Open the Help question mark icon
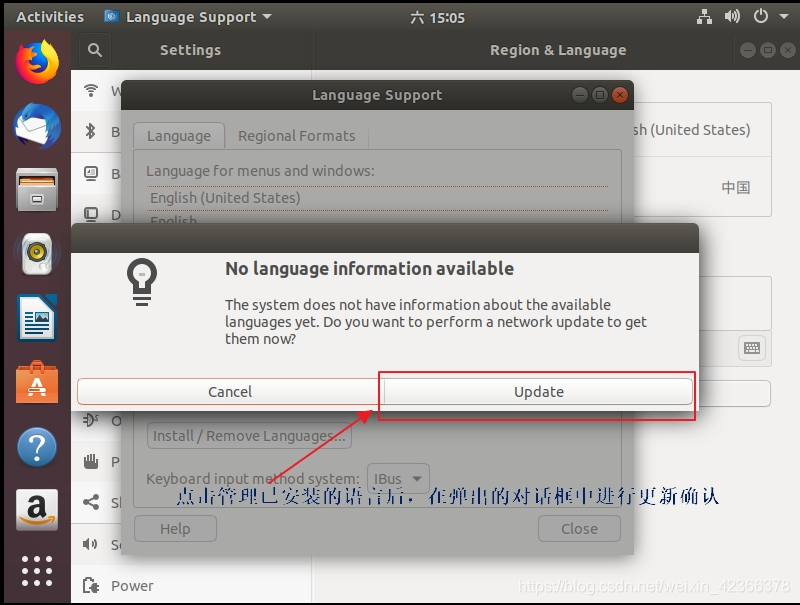The image size is (800, 605). (37, 447)
